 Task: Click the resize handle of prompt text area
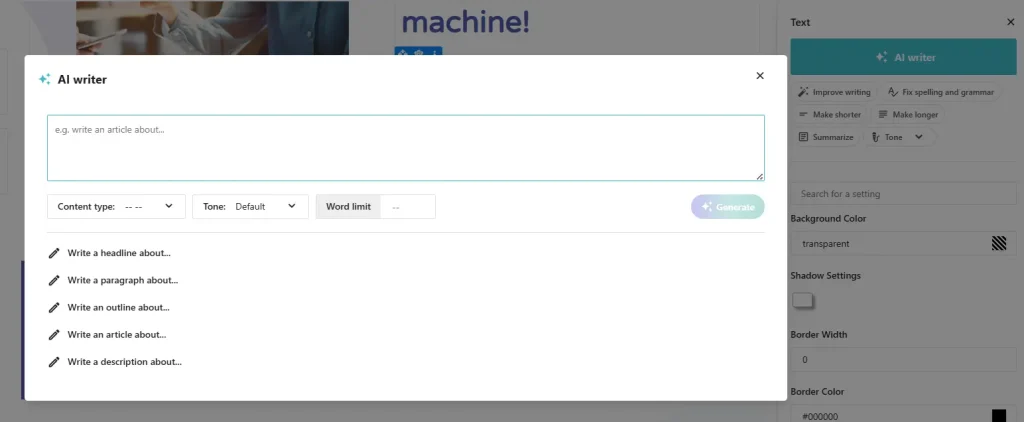760,176
